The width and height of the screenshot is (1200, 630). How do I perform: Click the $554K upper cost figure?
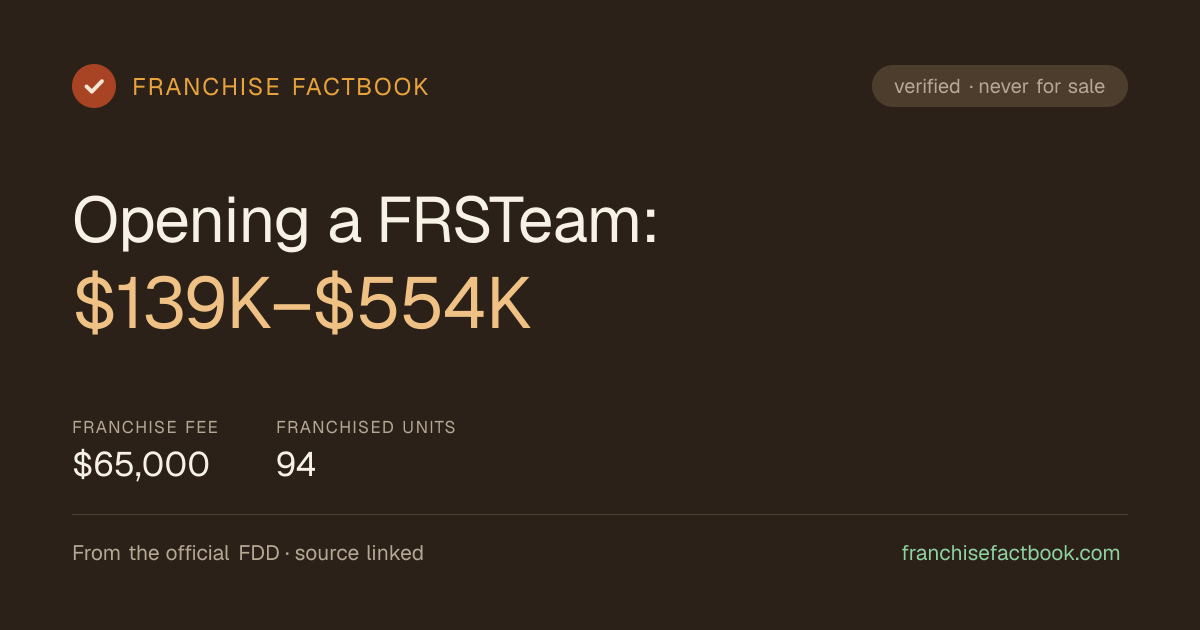(423, 304)
